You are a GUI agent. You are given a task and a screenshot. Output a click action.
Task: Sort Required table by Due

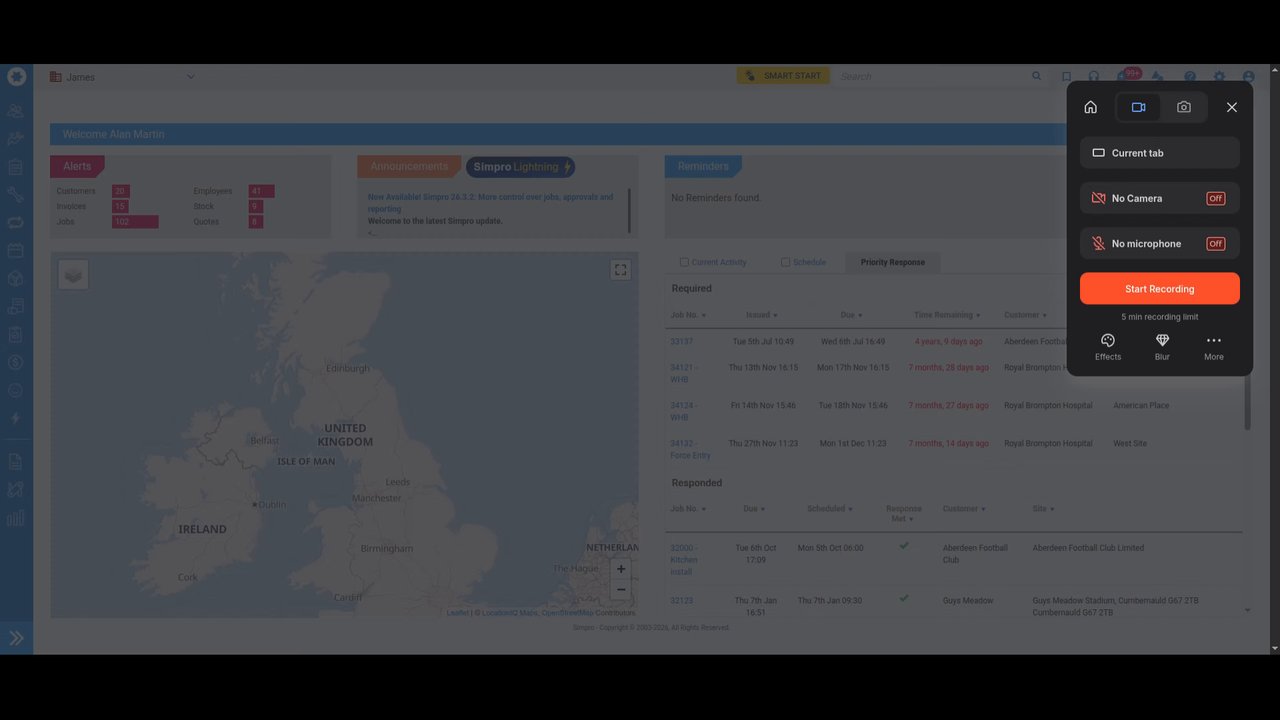tap(851, 315)
